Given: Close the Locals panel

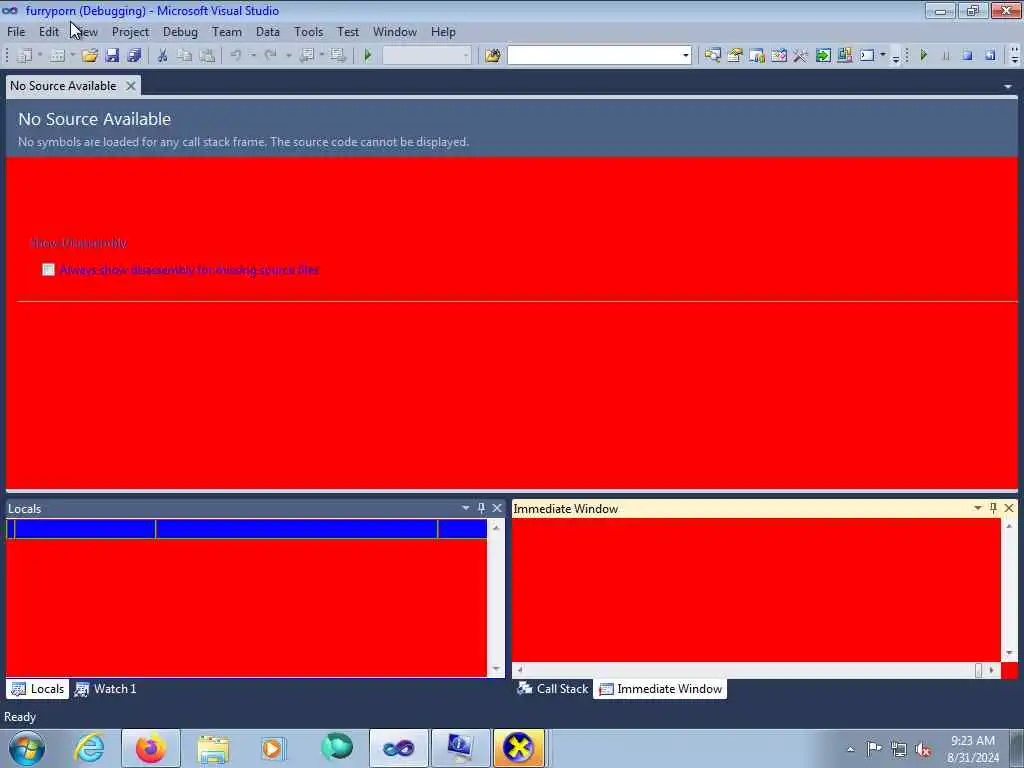Looking at the screenshot, I should pos(497,507).
